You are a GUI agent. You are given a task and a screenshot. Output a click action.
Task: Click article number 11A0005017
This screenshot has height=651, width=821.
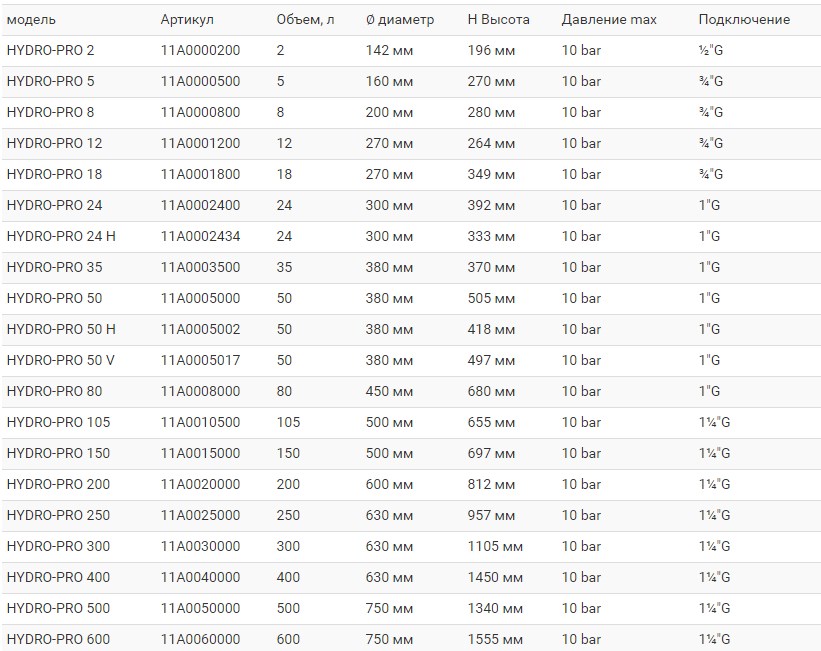coord(201,360)
